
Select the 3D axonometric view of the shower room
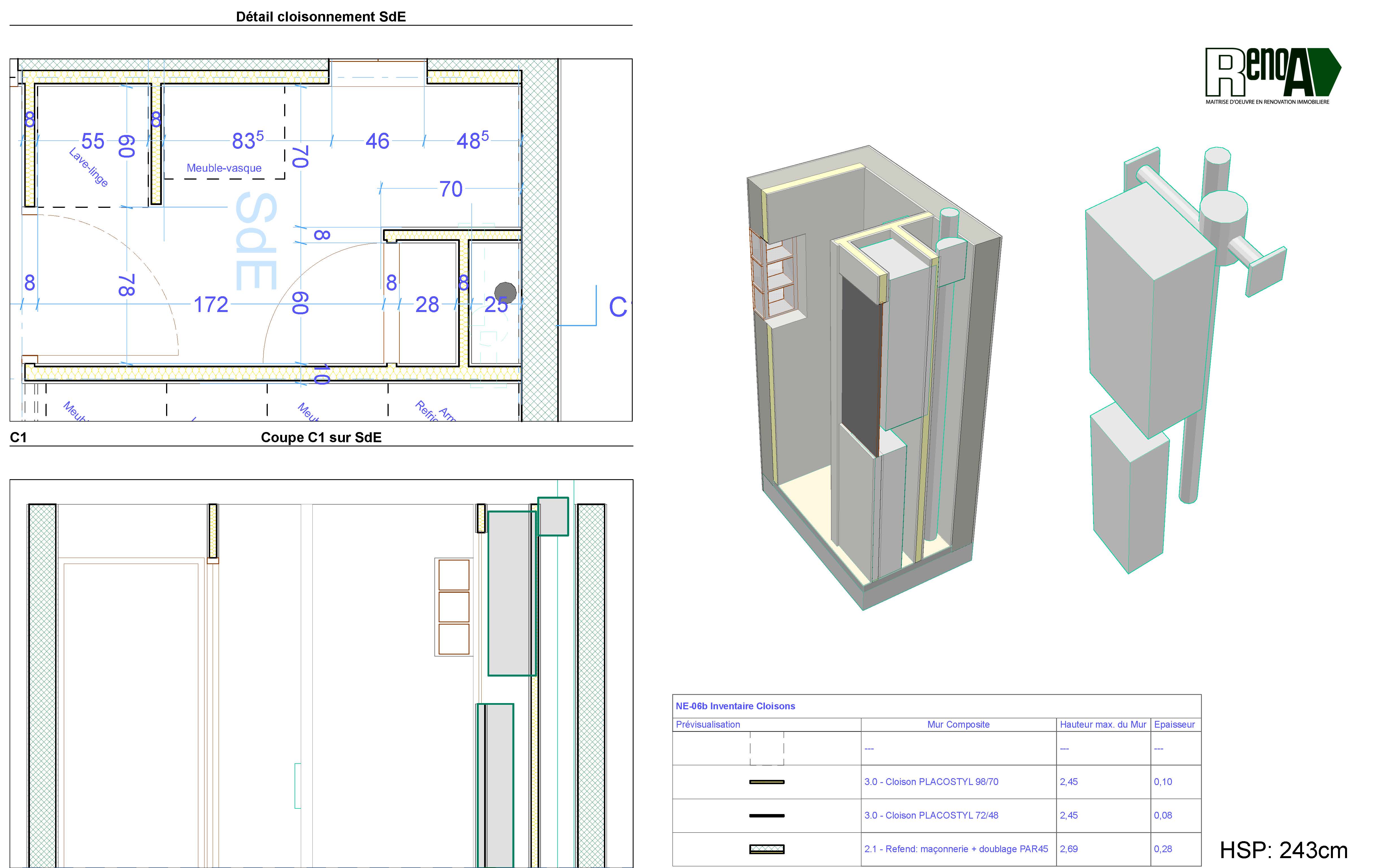point(874,378)
